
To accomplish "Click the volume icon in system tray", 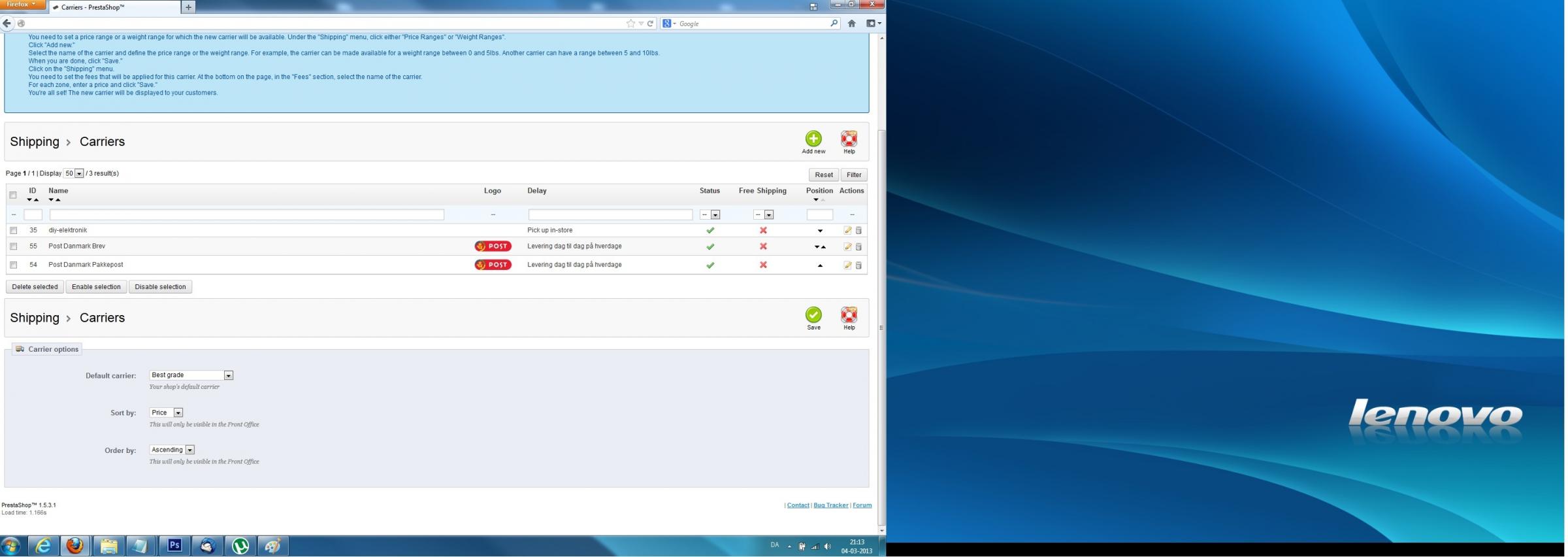I will tap(828, 547).
